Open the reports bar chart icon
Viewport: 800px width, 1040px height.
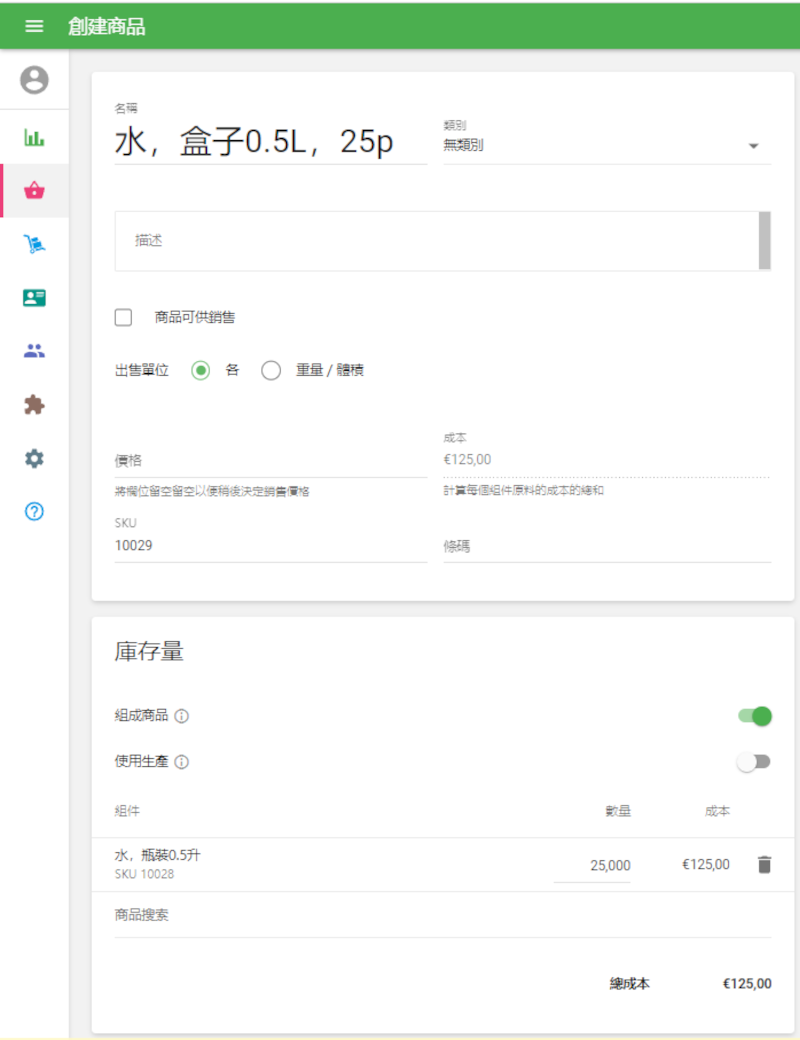pos(33,137)
